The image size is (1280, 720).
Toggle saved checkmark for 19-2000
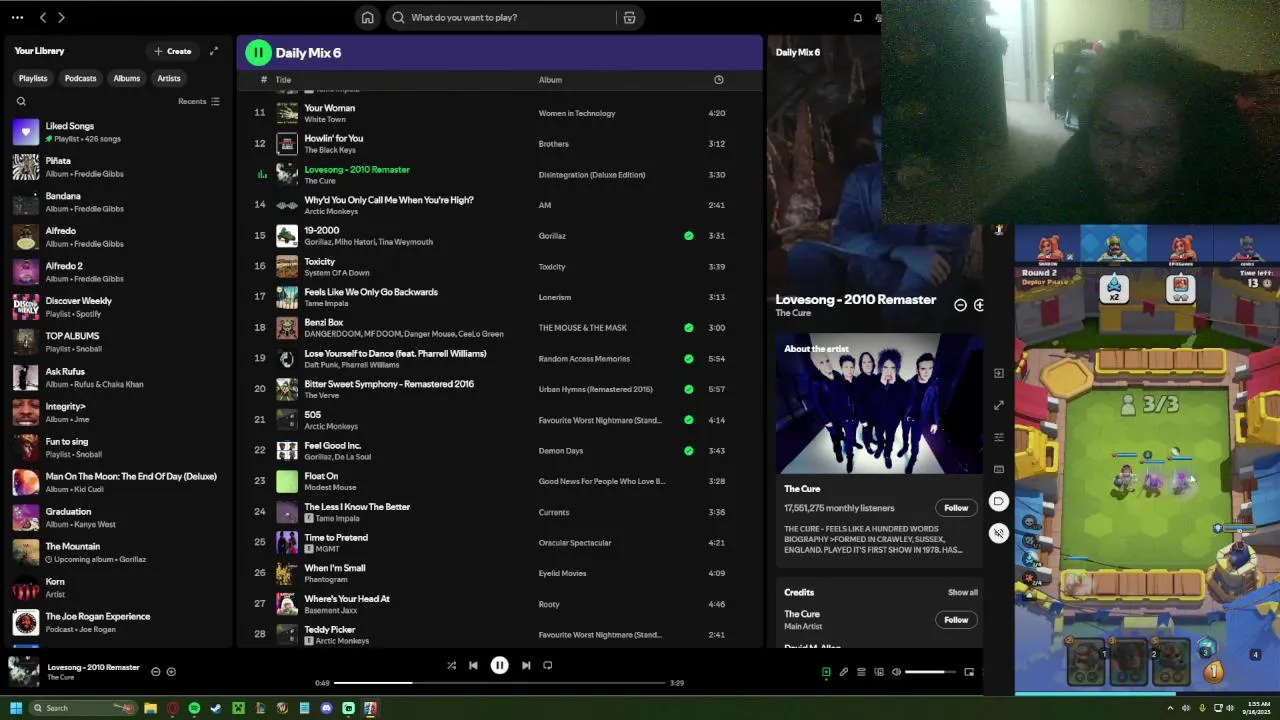(x=688, y=236)
